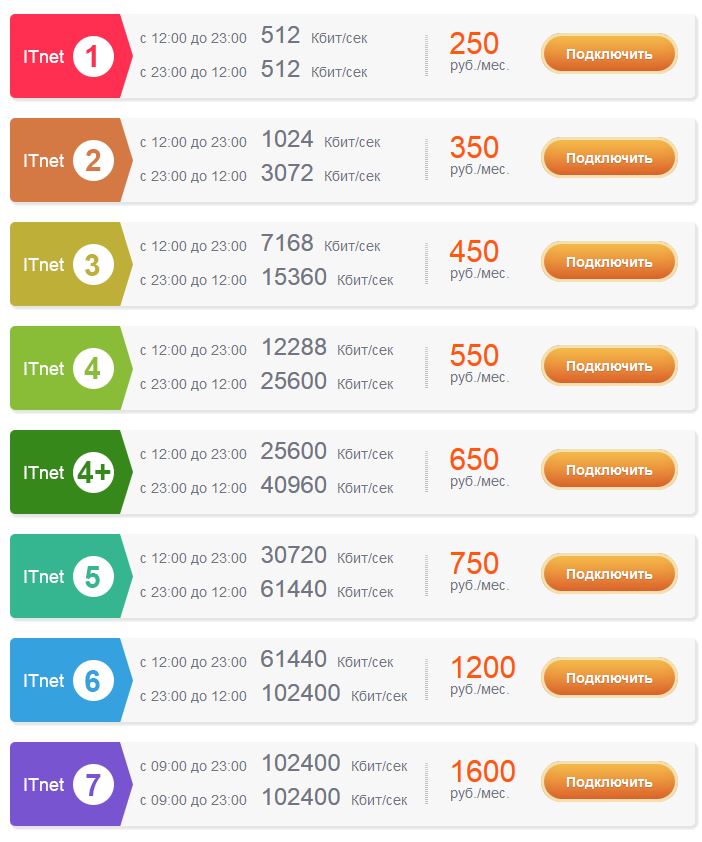Click the ITnet 5 number badge
Image resolution: width=702 pixels, height=842 pixels.
pyautogui.click(x=93, y=577)
